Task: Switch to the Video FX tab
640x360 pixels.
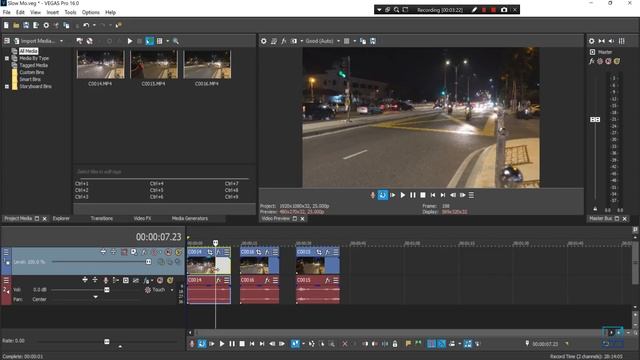Action: point(142,218)
